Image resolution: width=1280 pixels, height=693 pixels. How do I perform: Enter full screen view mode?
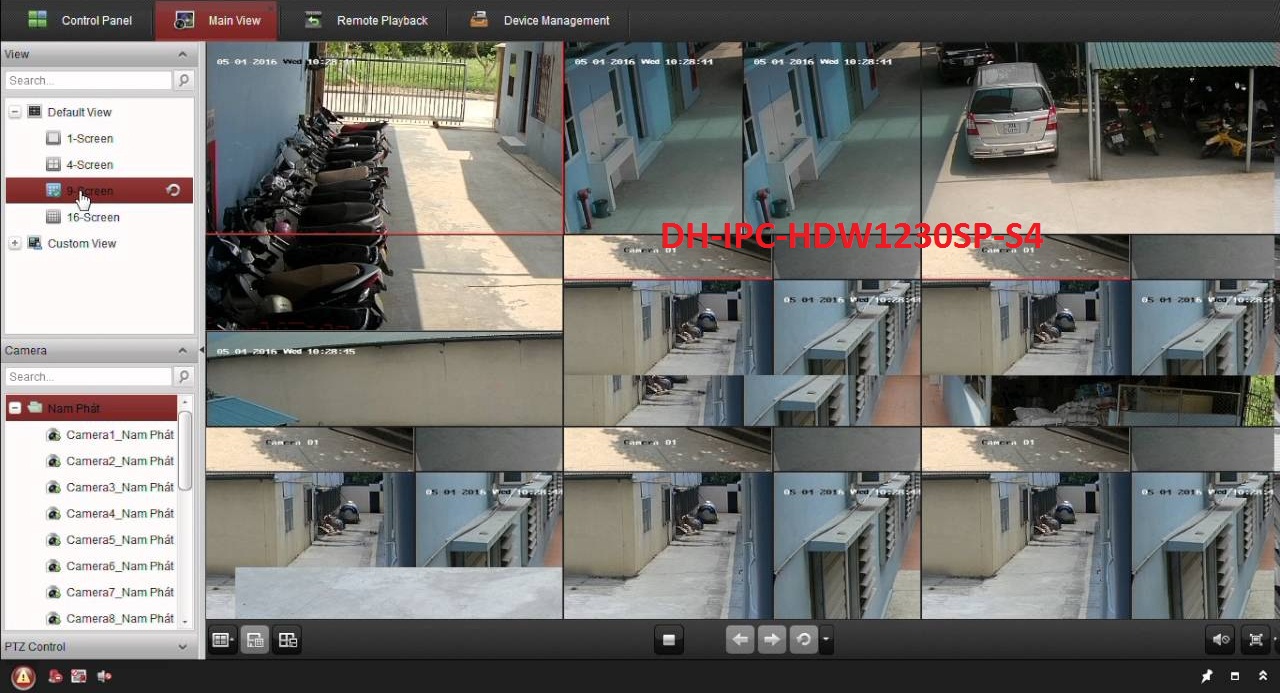pyautogui.click(x=1256, y=640)
